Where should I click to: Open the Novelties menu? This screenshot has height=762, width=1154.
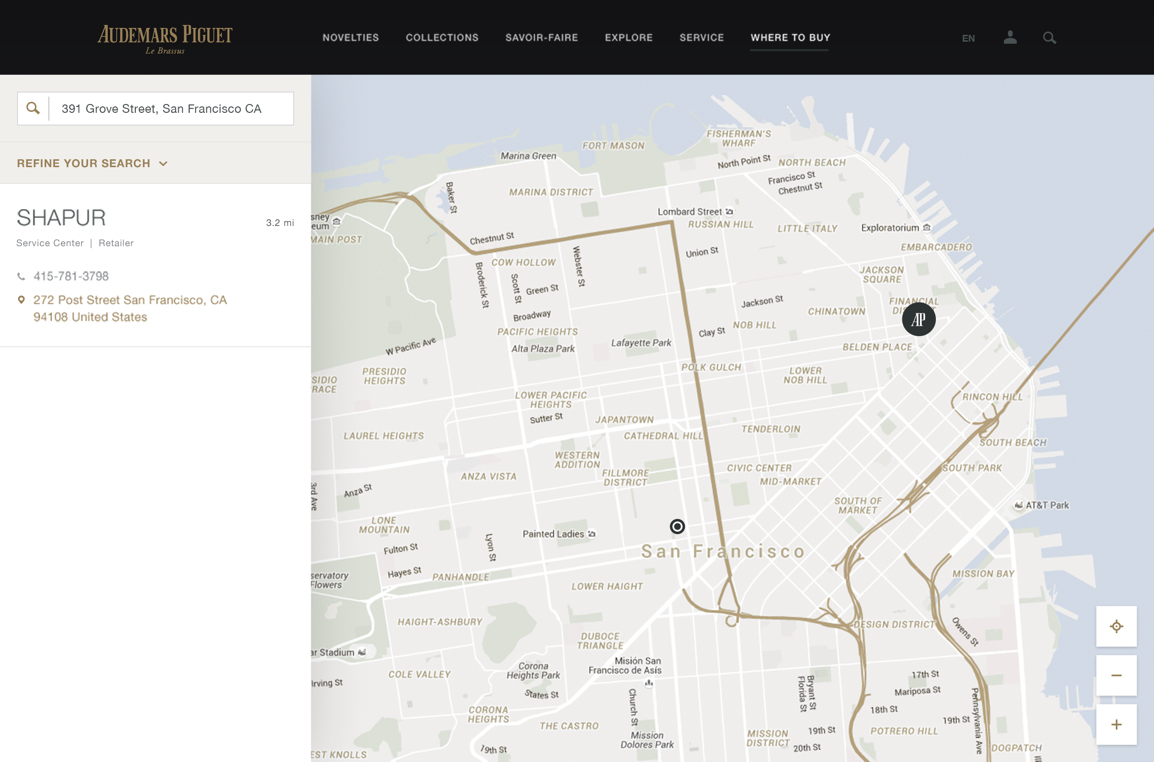350,38
